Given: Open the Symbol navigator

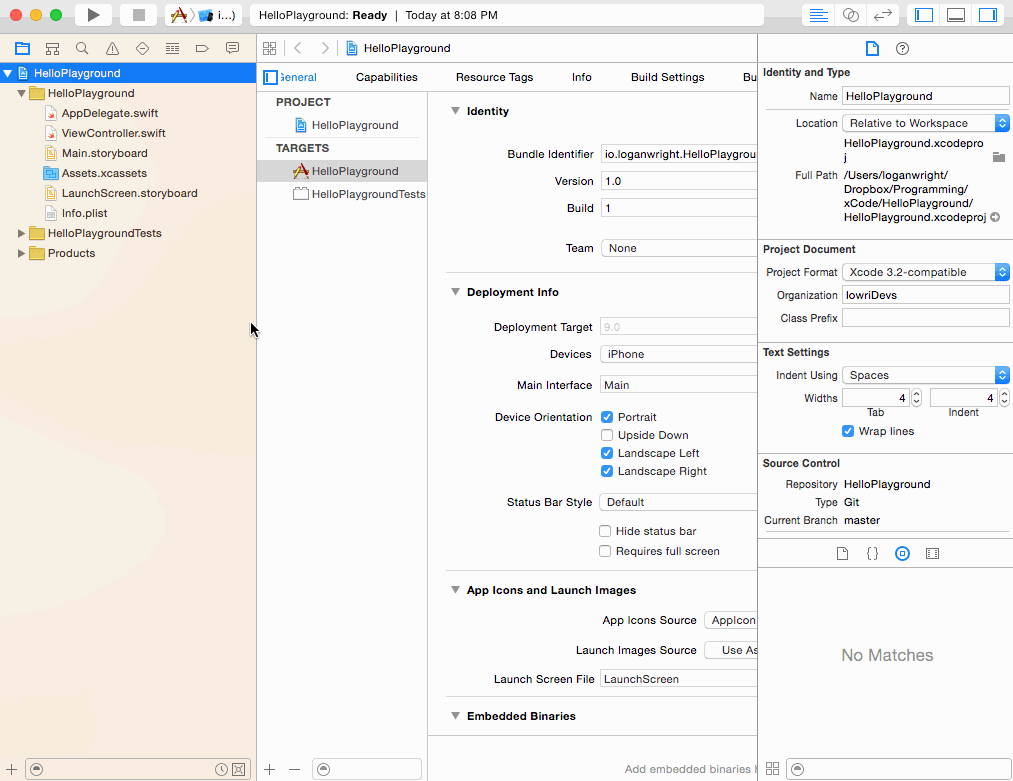Looking at the screenshot, I should (52, 48).
